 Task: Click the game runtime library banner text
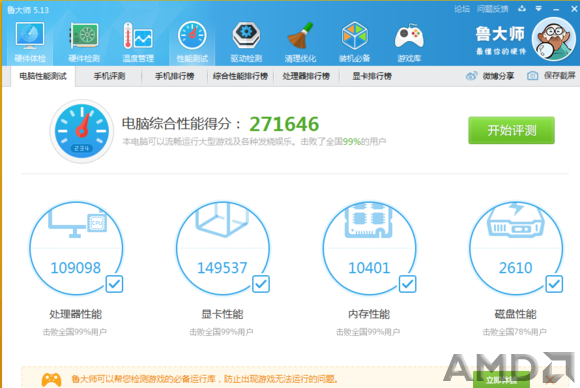pyautogui.click(x=205, y=379)
